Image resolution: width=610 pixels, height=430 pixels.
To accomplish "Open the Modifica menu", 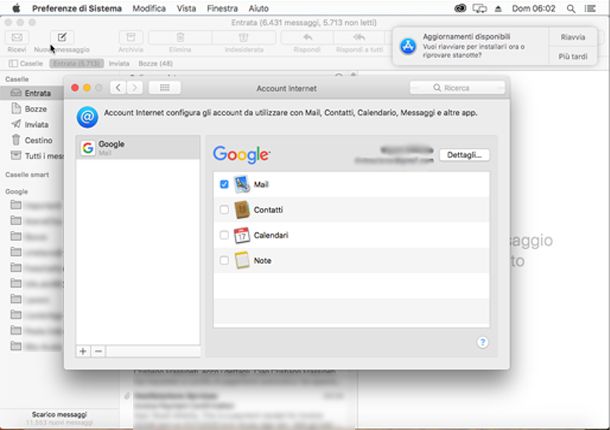I will coord(149,8).
